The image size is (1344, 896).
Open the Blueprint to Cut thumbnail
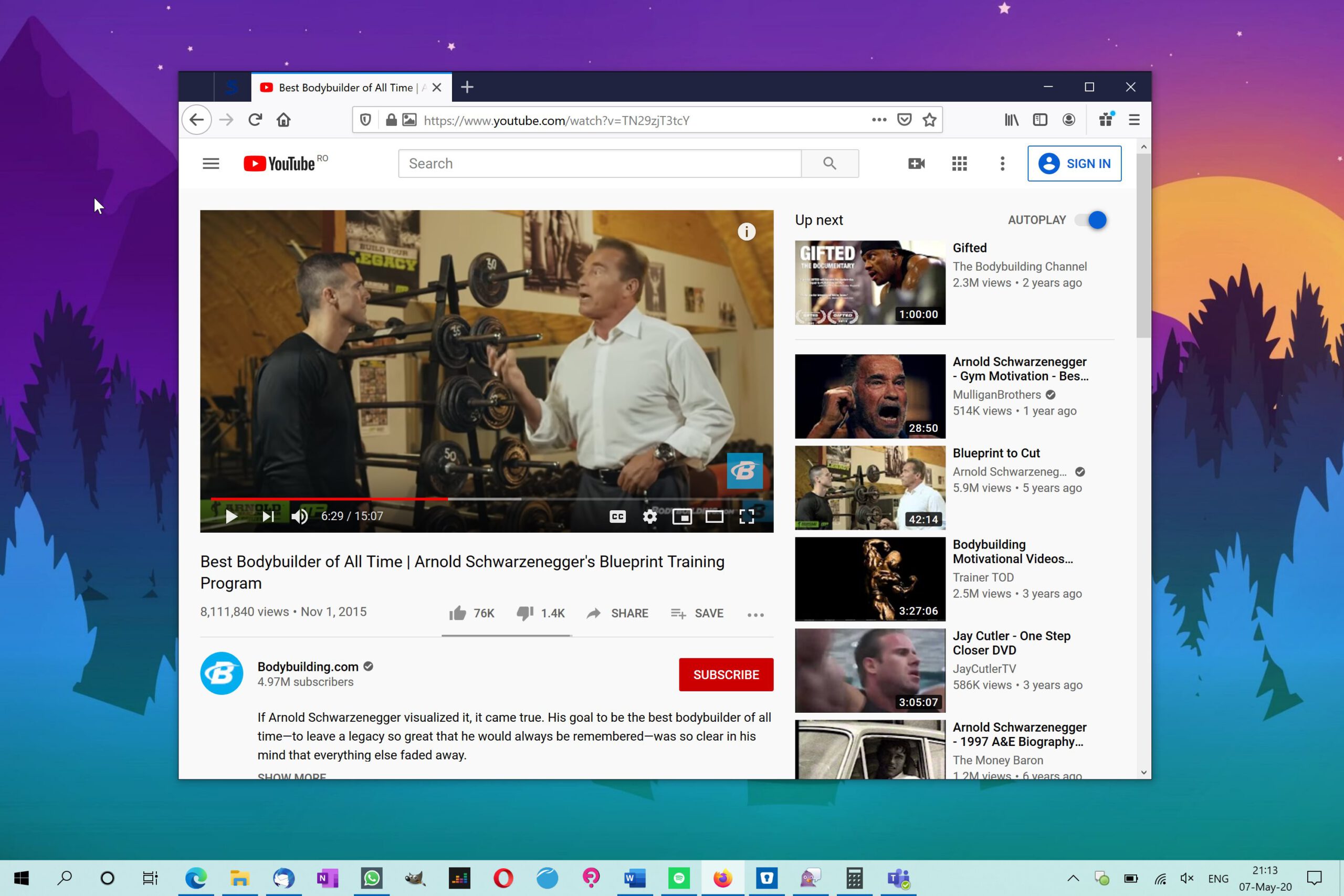pyautogui.click(x=870, y=488)
